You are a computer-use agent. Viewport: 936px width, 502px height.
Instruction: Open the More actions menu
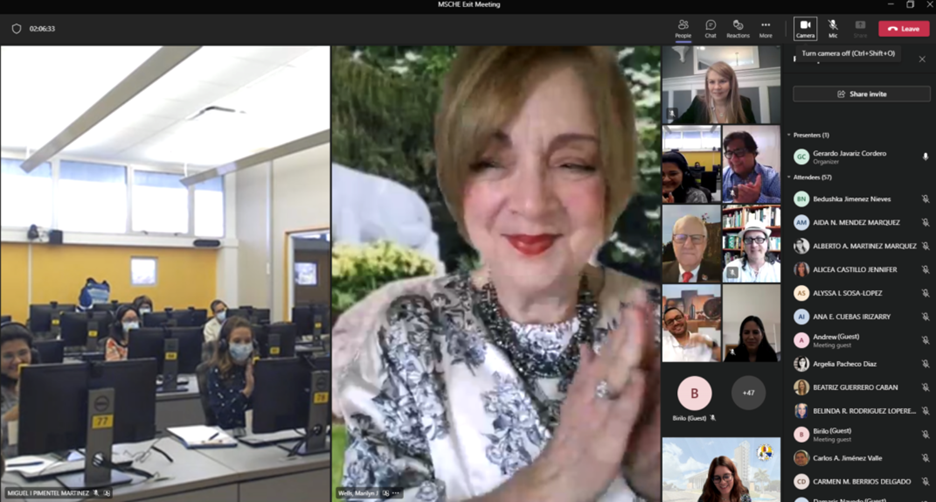765,28
